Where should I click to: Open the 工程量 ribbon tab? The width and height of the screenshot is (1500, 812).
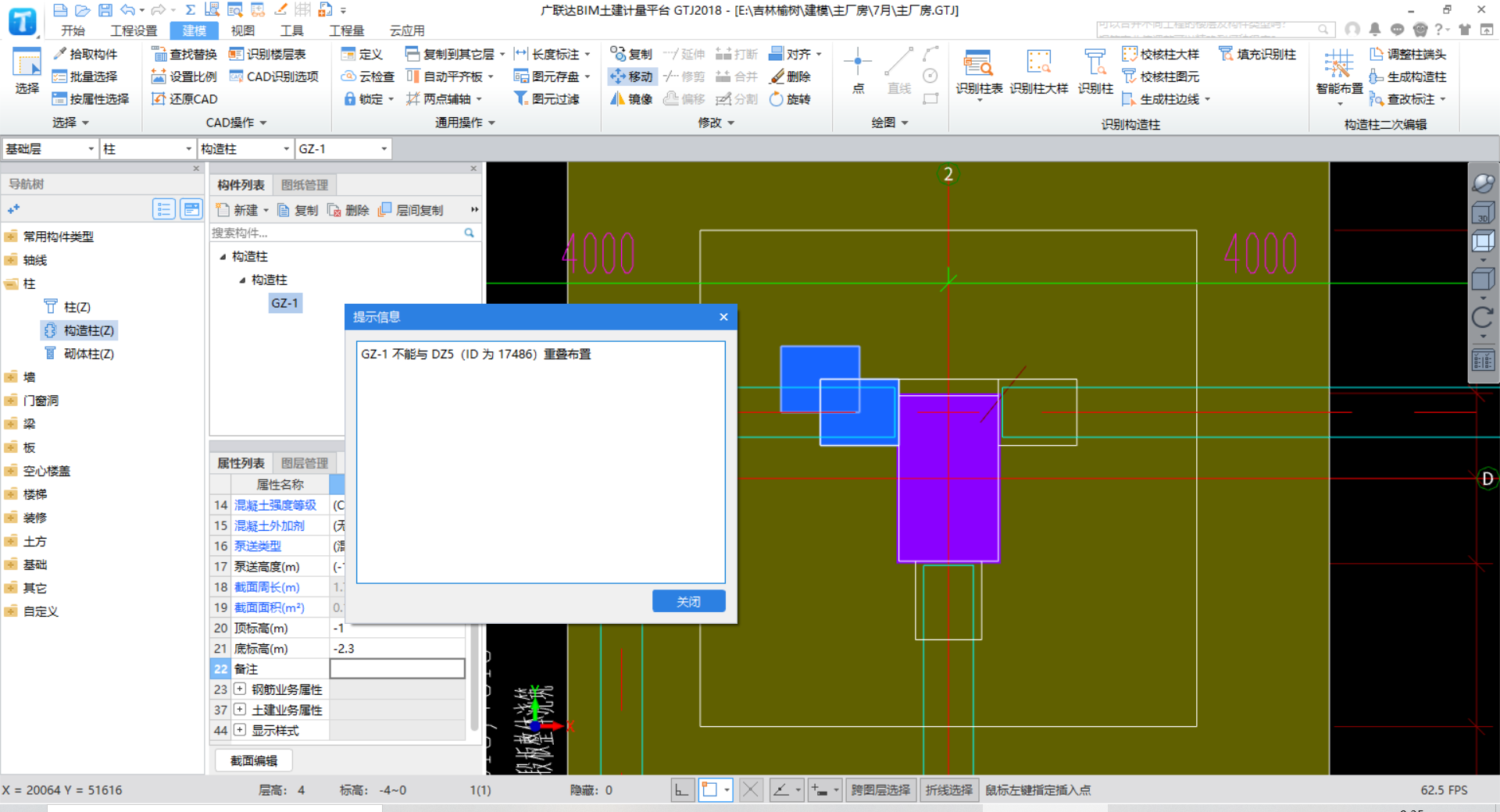coord(347,30)
